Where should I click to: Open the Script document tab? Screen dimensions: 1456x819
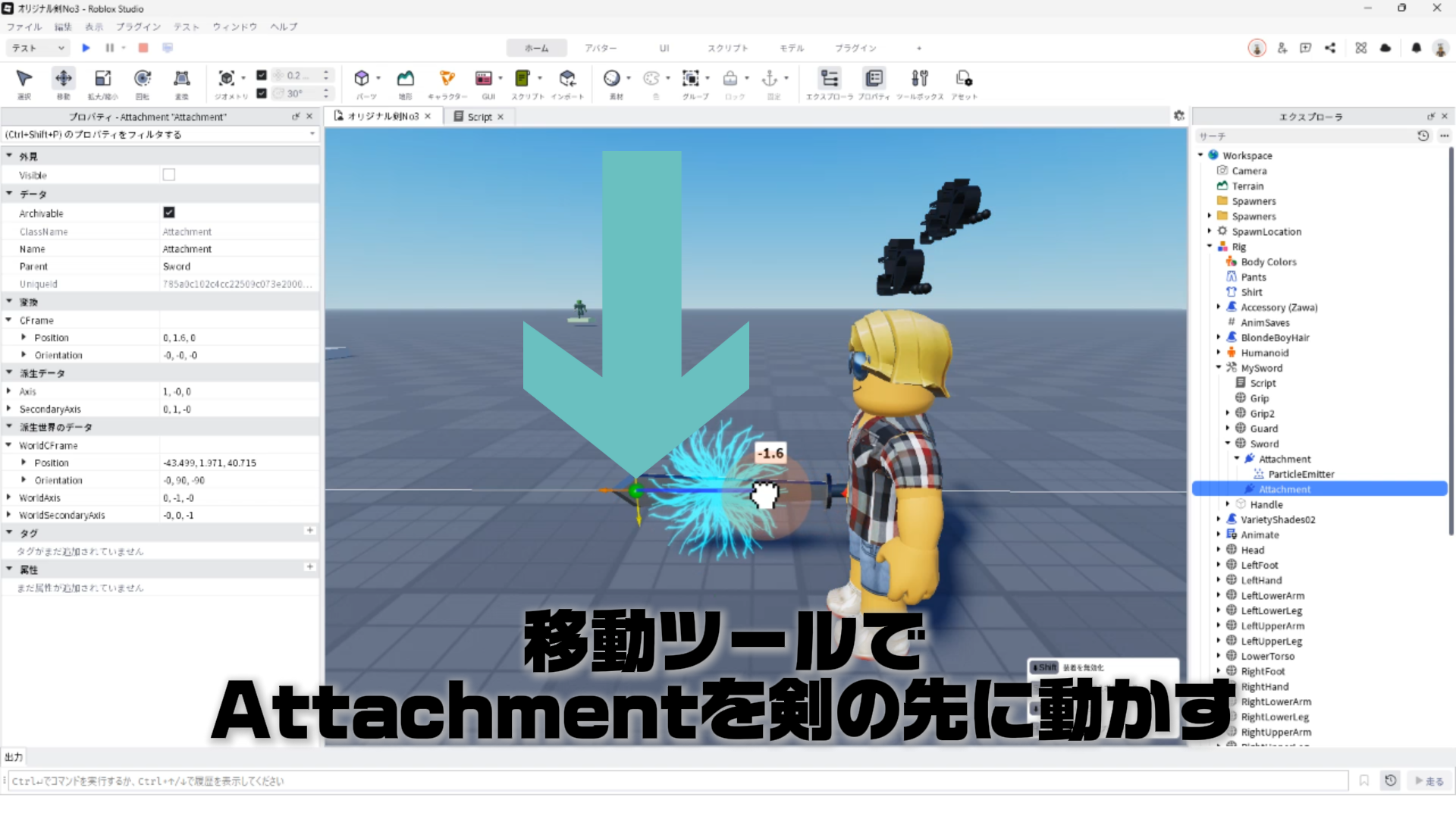point(479,117)
